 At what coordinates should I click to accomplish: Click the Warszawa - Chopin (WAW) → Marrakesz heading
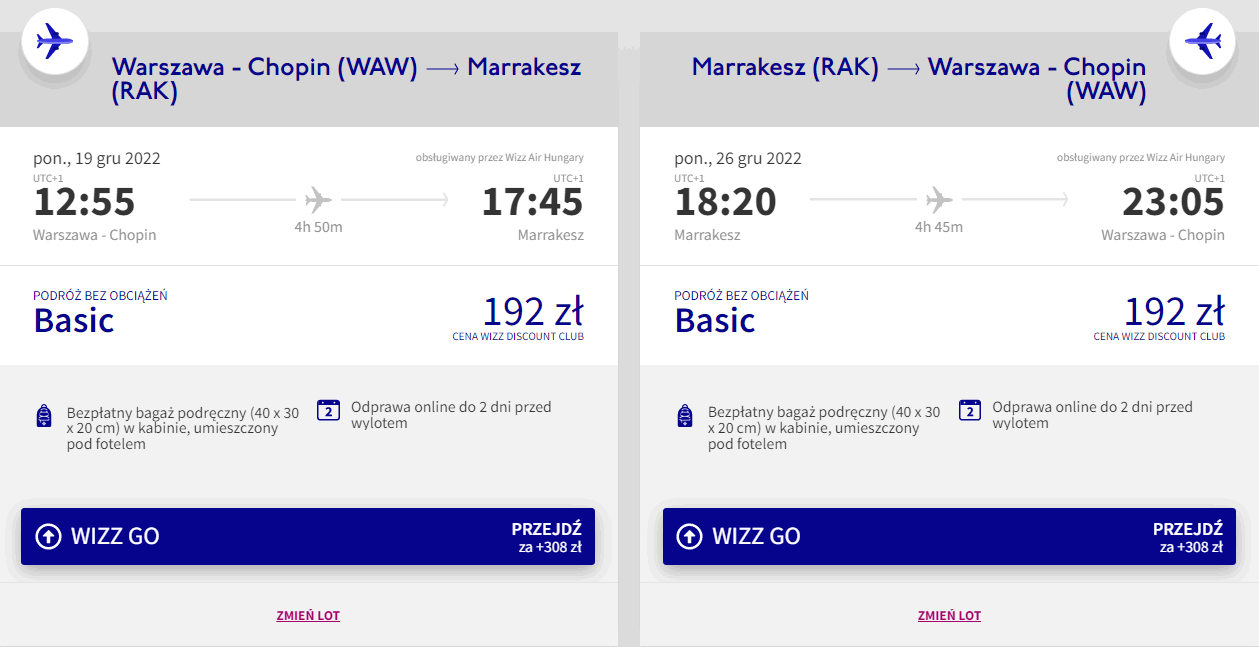346,79
